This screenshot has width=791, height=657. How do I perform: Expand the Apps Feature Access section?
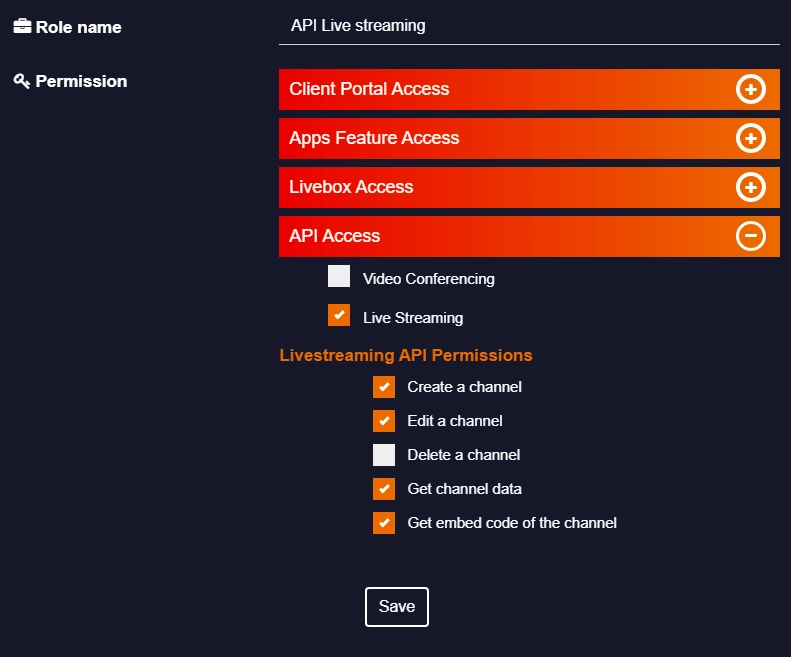(529, 138)
